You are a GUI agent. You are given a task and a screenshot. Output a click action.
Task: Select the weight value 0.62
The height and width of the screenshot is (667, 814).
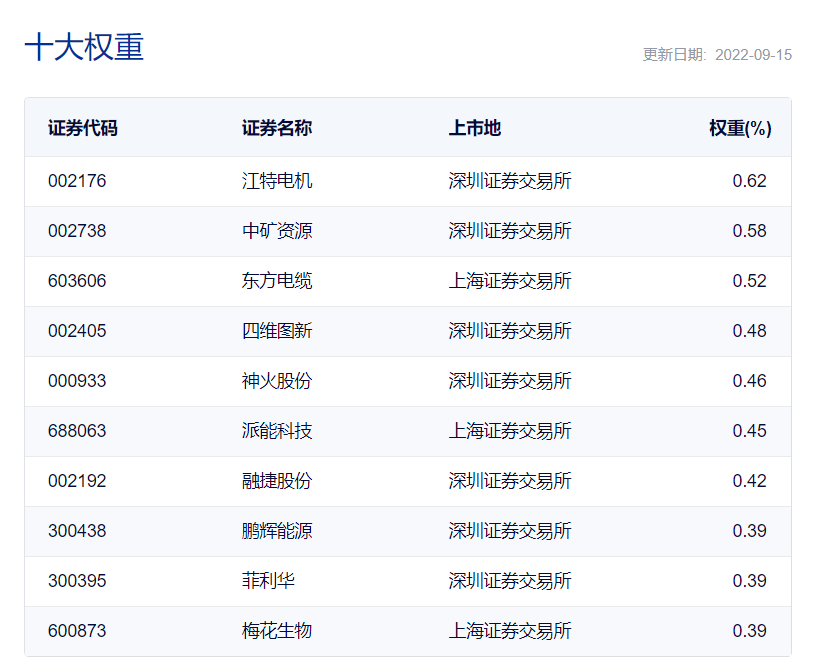tap(750, 181)
